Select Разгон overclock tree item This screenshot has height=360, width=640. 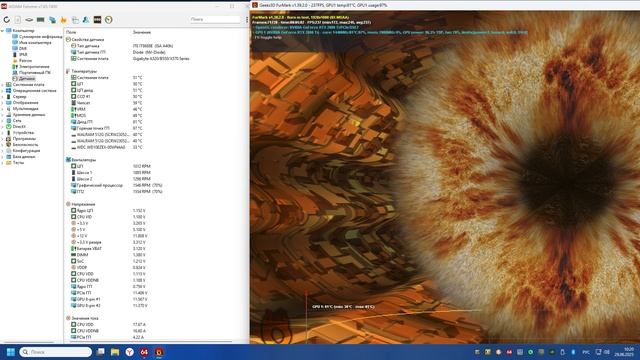coord(22,60)
